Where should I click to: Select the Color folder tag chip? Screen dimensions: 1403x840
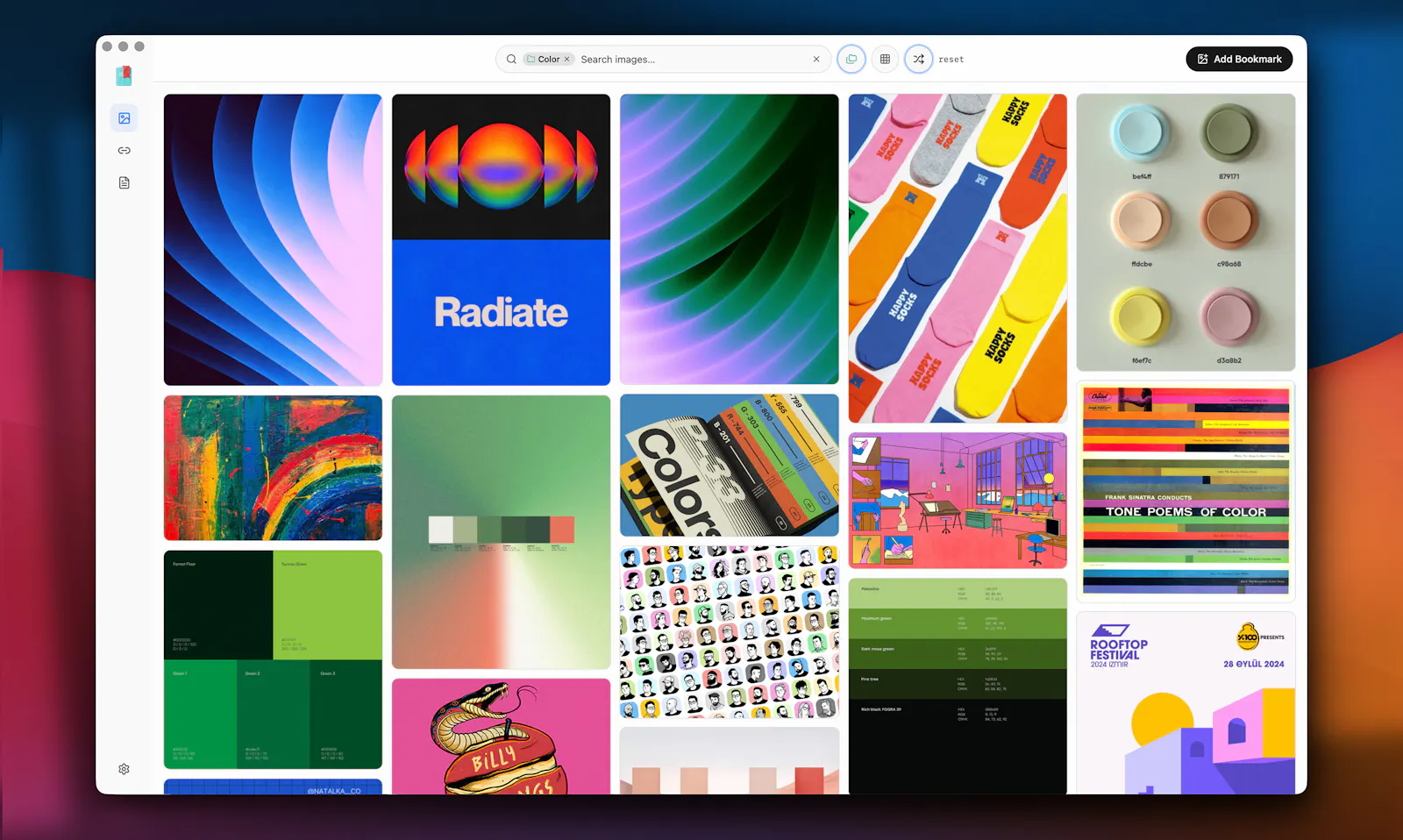pos(548,60)
